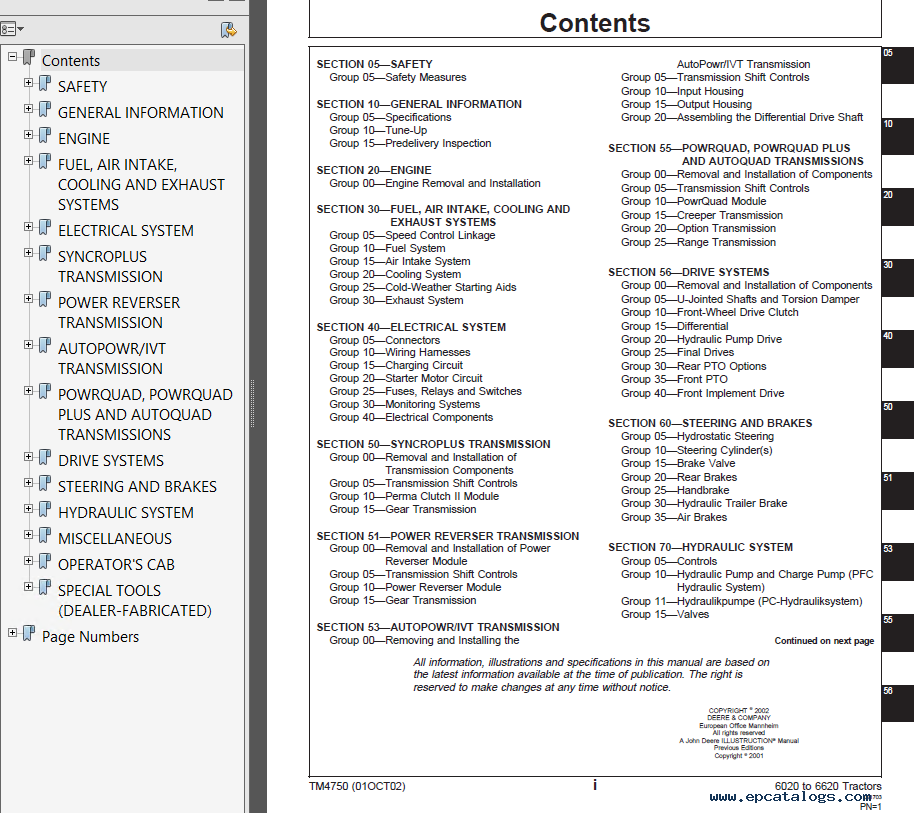Expand the MISCELLANEOUS bookmark

pos(28,534)
